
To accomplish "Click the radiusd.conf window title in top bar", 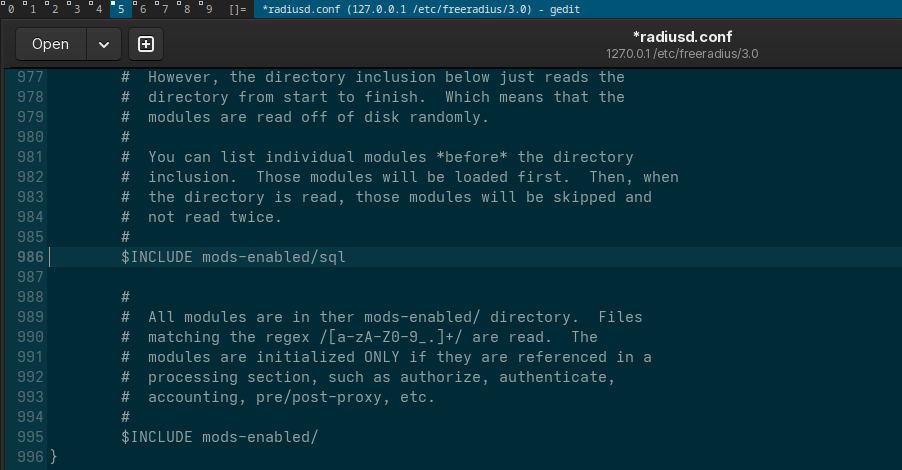I will click(x=420, y=9).
